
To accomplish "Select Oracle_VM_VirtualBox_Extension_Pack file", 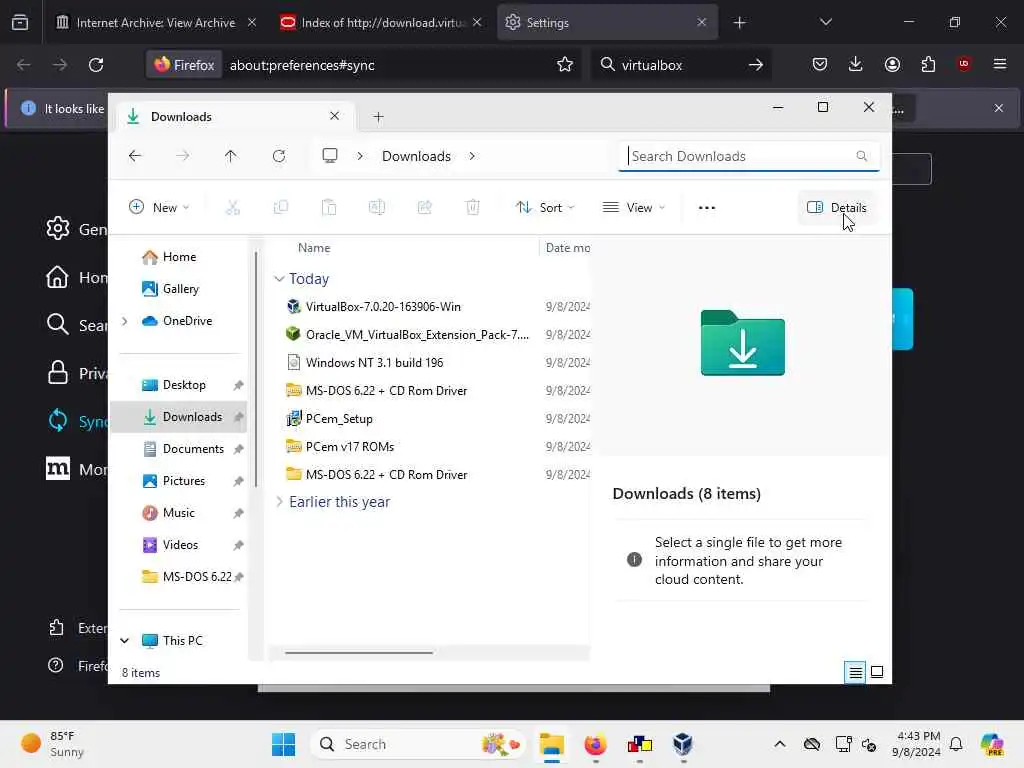I will click(417, 334).
